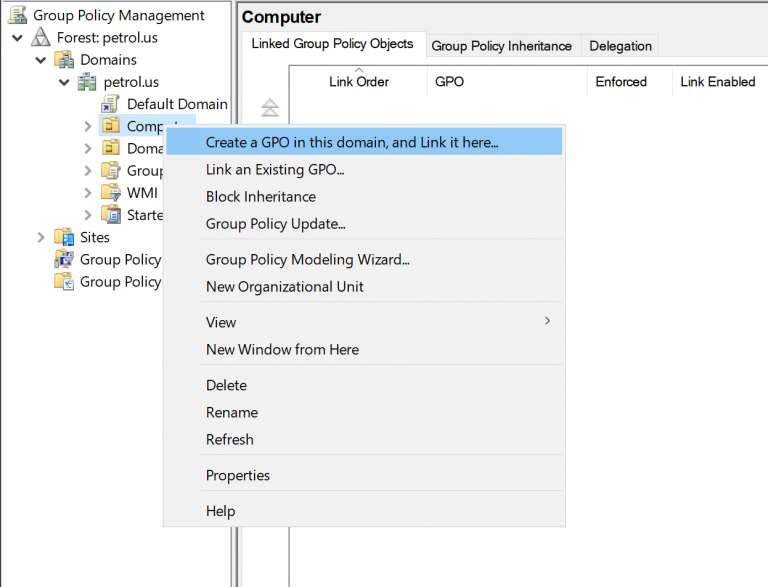Select the Sites tree label
The image size is (768, 587).
coord(95,237)
